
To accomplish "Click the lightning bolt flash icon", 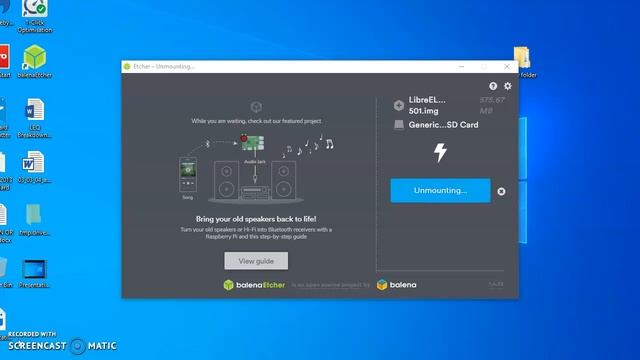I will [x=440, y=153].
